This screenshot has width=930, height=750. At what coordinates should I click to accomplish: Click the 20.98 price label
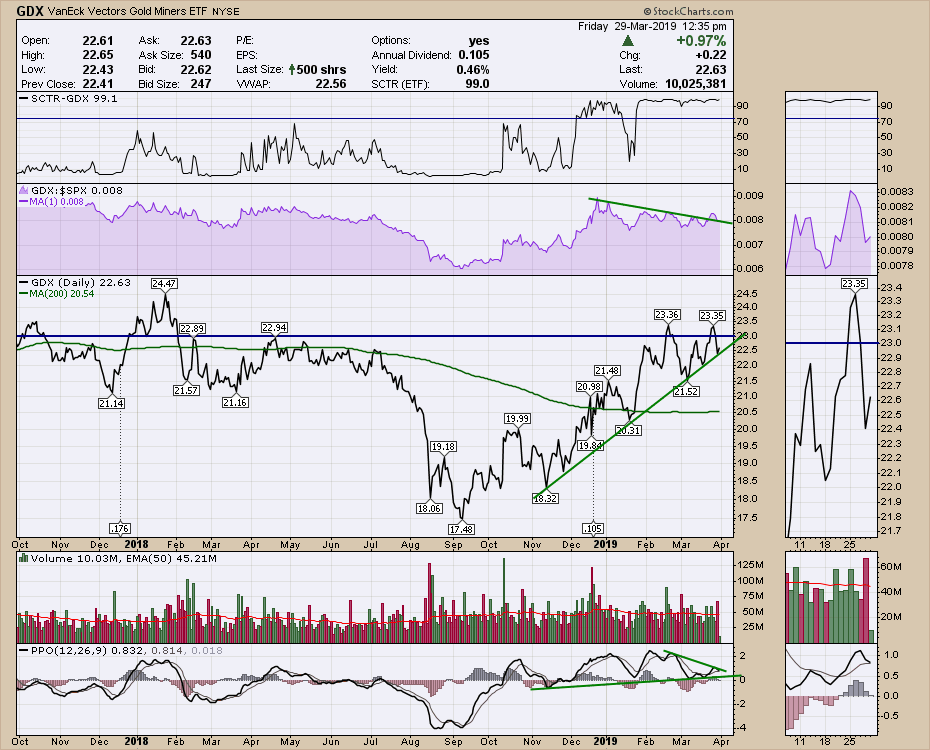[x=589, y=387]
